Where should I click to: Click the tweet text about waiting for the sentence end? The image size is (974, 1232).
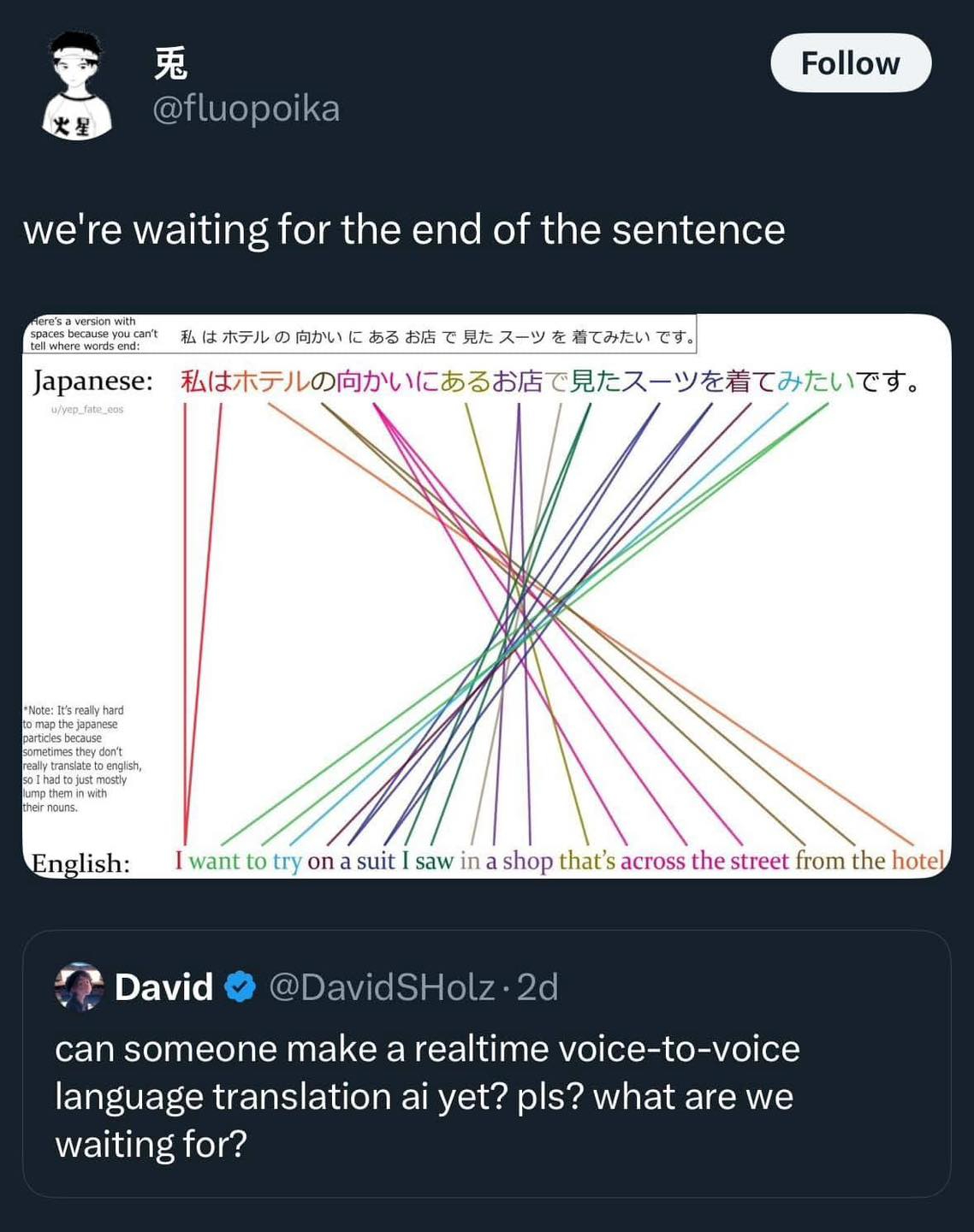click(x=404, y=229)
